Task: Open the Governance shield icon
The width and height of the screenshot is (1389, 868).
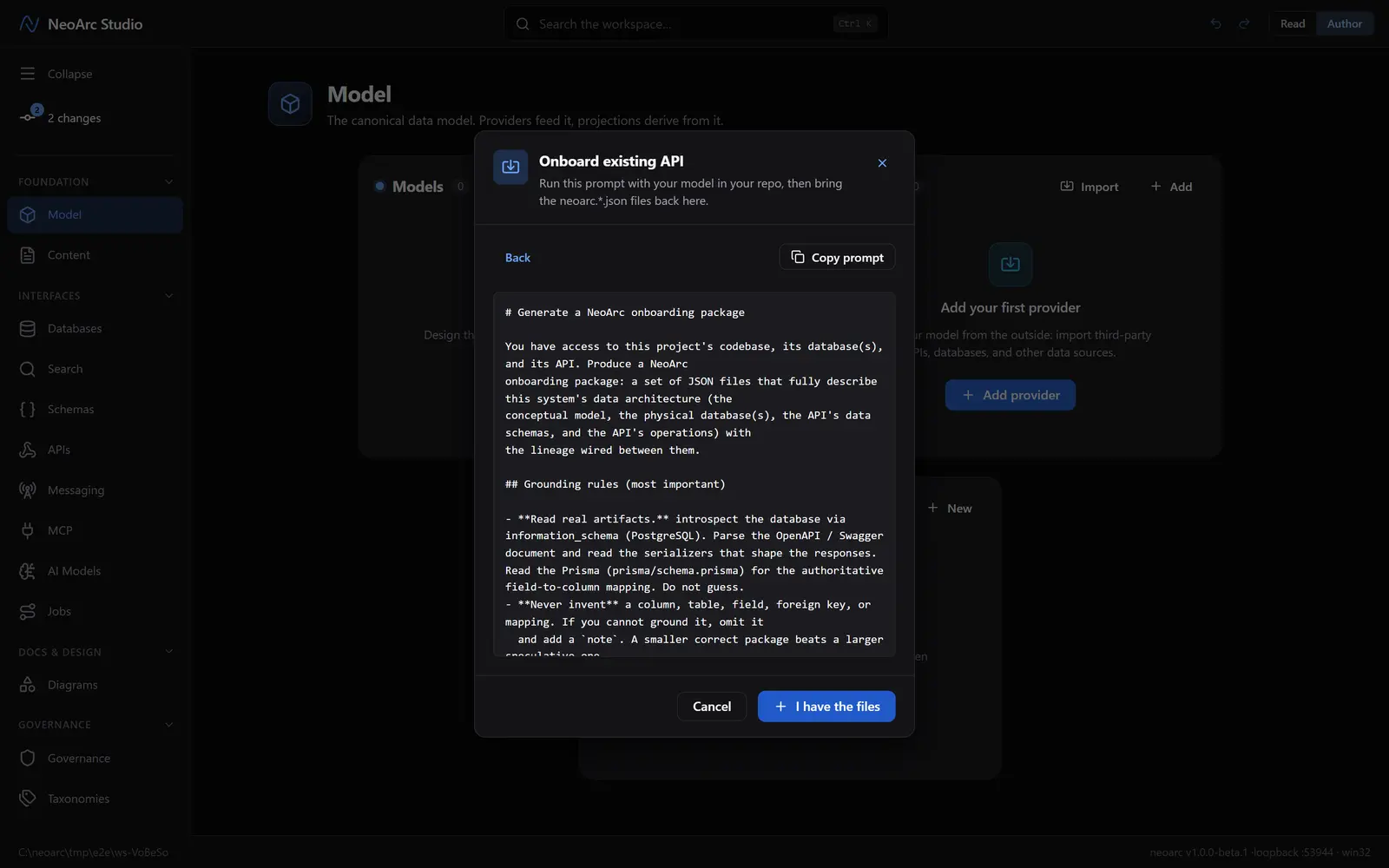Action: pos(28,758)
